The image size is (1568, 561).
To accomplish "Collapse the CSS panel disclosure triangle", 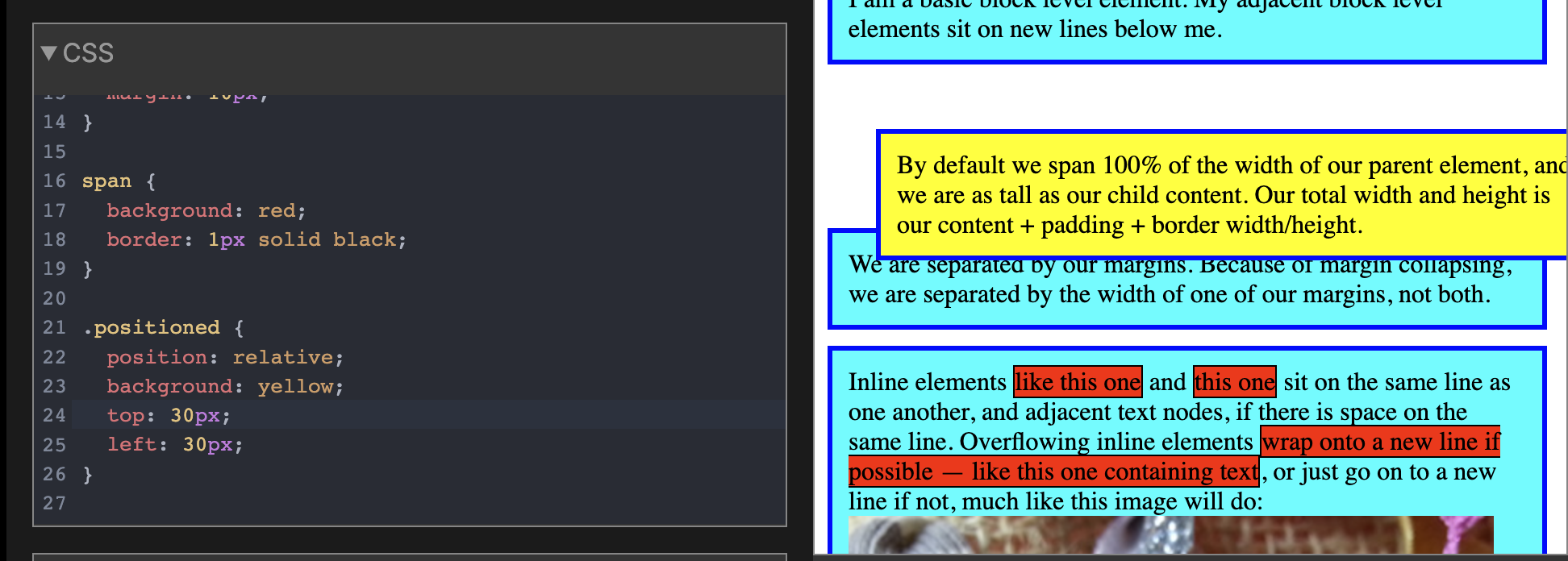I will point(48,53).
